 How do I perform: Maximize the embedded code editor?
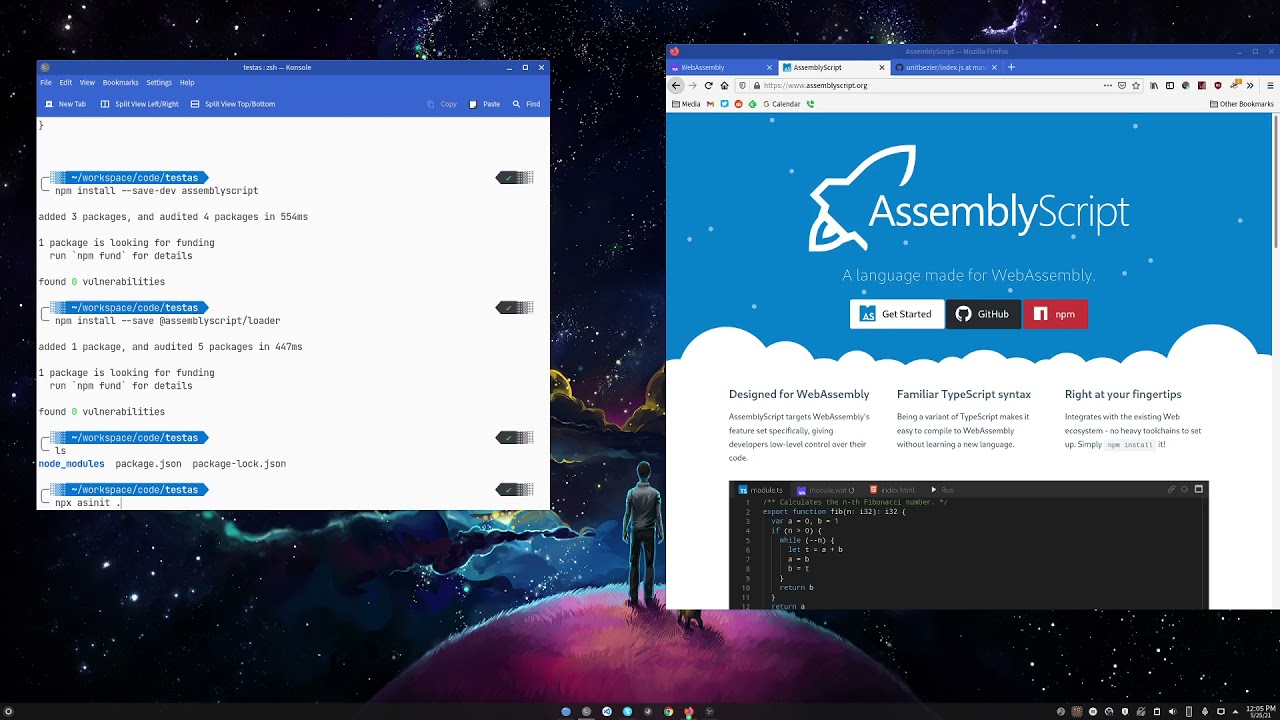click(1199, 490)
